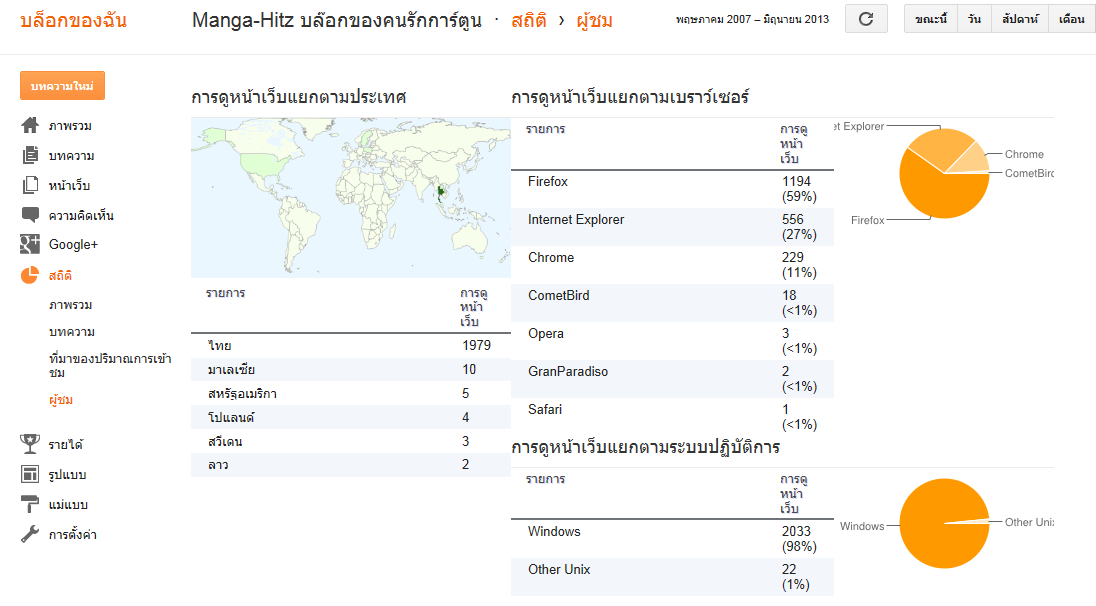
Task: Click the layout icon beside รูปแบบ
Action: (x=30, y=474)
